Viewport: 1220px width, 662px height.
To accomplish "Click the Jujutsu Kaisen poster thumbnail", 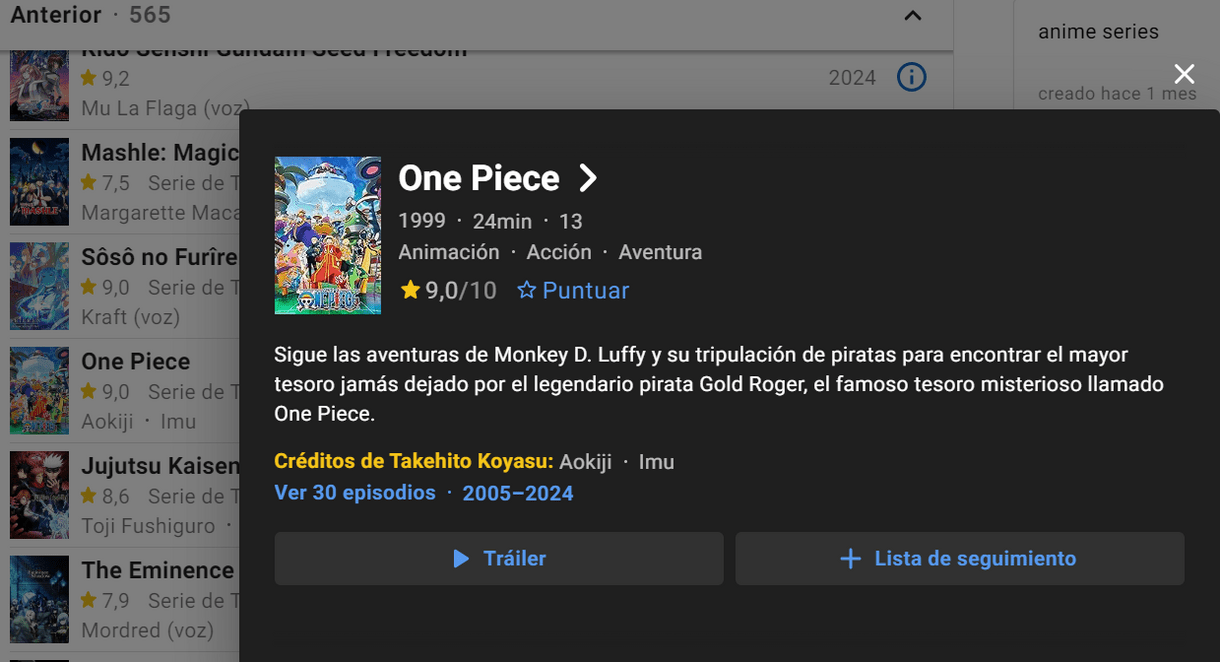I will click(39, 495).
